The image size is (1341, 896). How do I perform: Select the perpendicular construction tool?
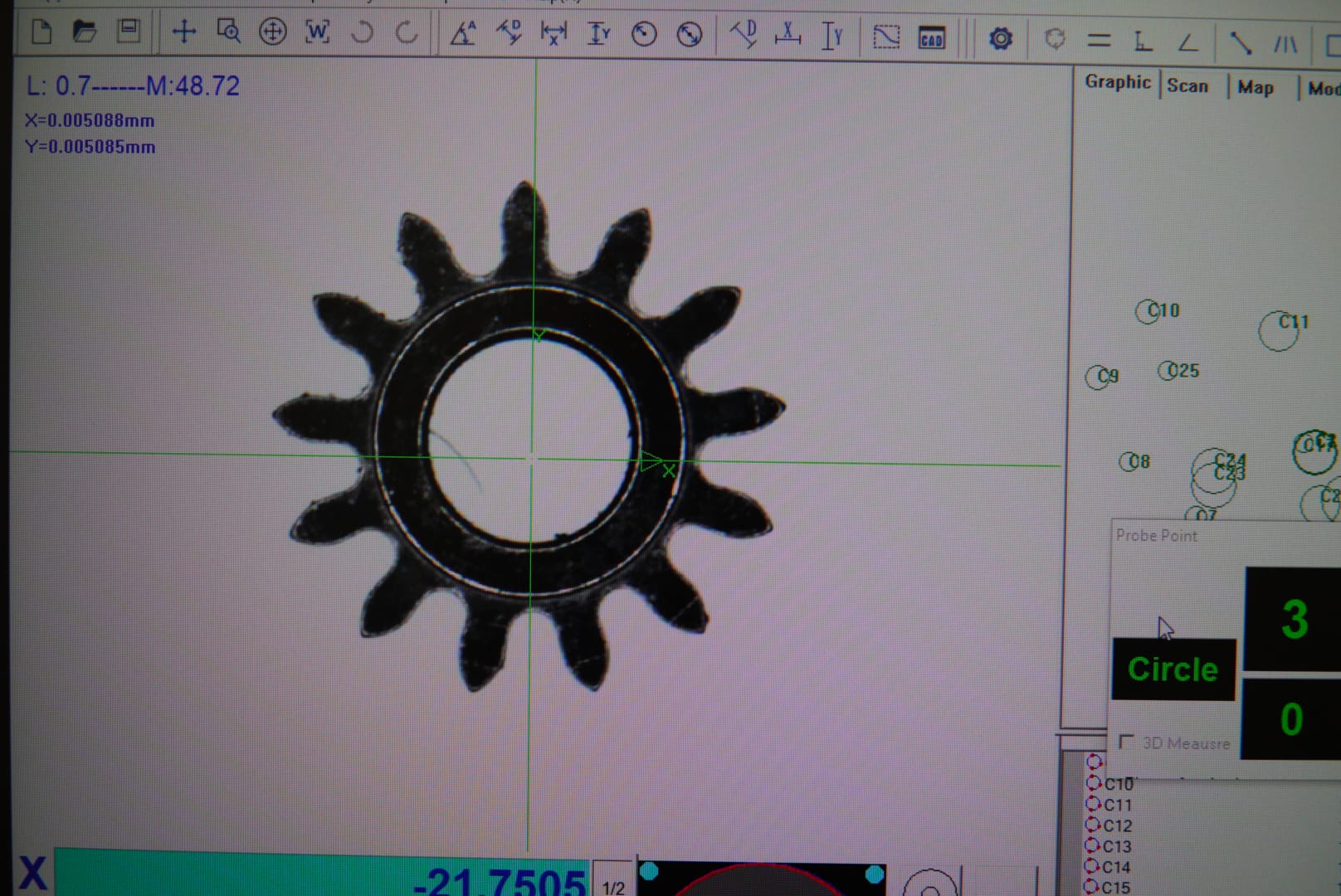click(1144, 41)
